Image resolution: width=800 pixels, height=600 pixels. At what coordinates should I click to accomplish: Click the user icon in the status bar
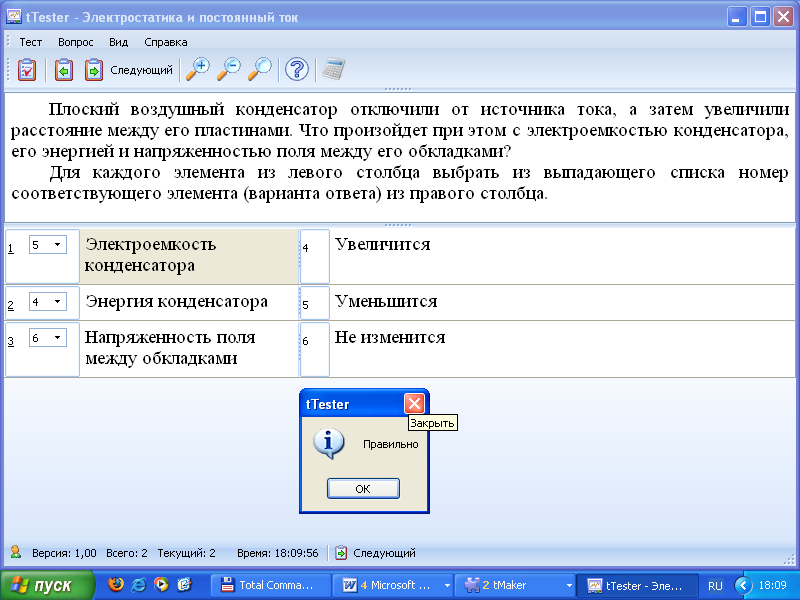pyautogui.click(x=16, y=552)
